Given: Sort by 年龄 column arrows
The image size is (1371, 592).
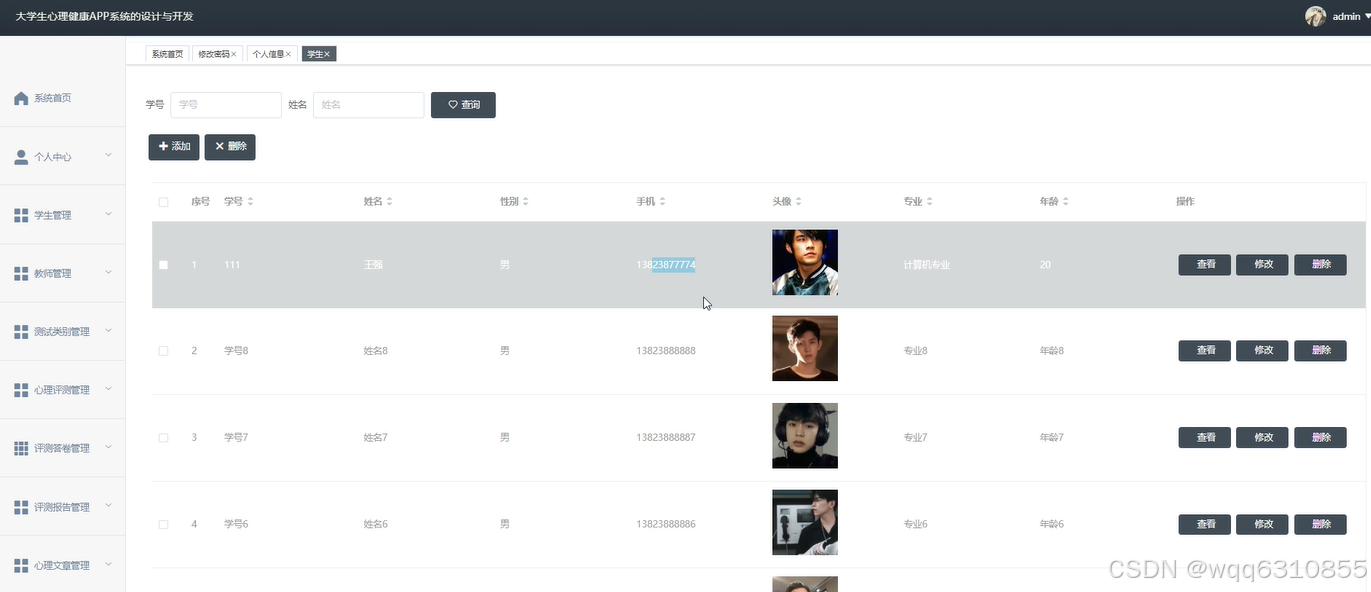Looking at the screenshot, I should 1065,202.
